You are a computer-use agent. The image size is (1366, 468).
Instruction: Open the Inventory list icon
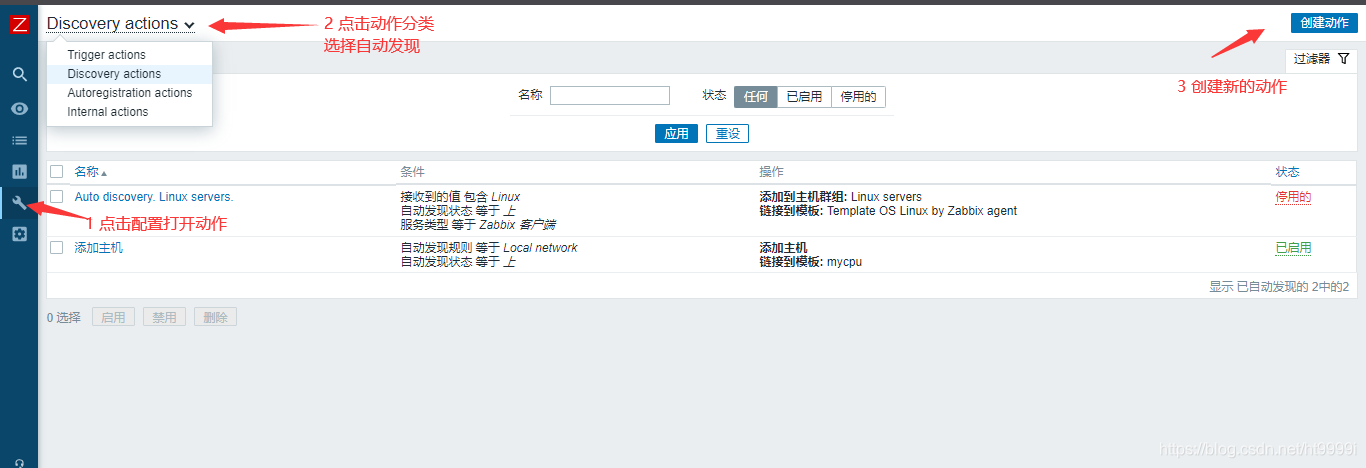click(x=19, y=140)
